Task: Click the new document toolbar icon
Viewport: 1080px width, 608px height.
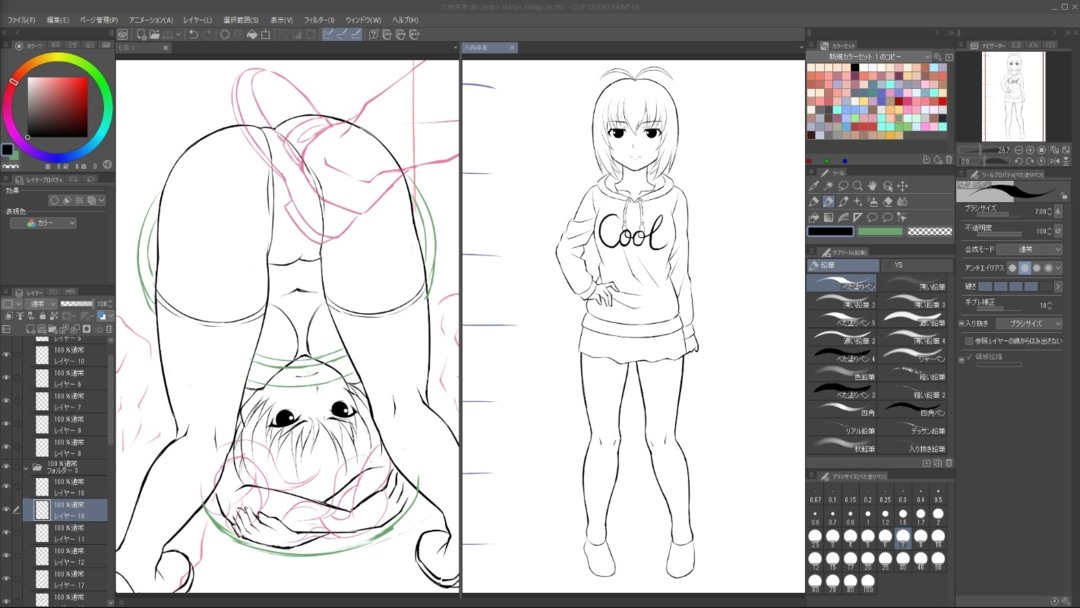Action: [141, 34]
